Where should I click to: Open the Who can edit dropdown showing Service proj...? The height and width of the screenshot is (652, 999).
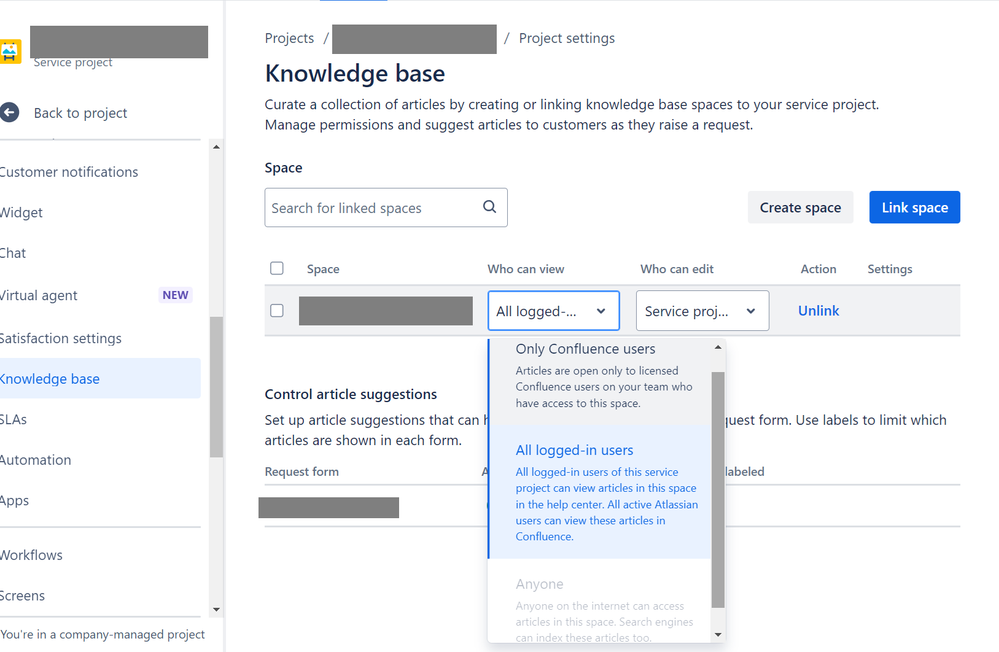[x=702, y=311]
